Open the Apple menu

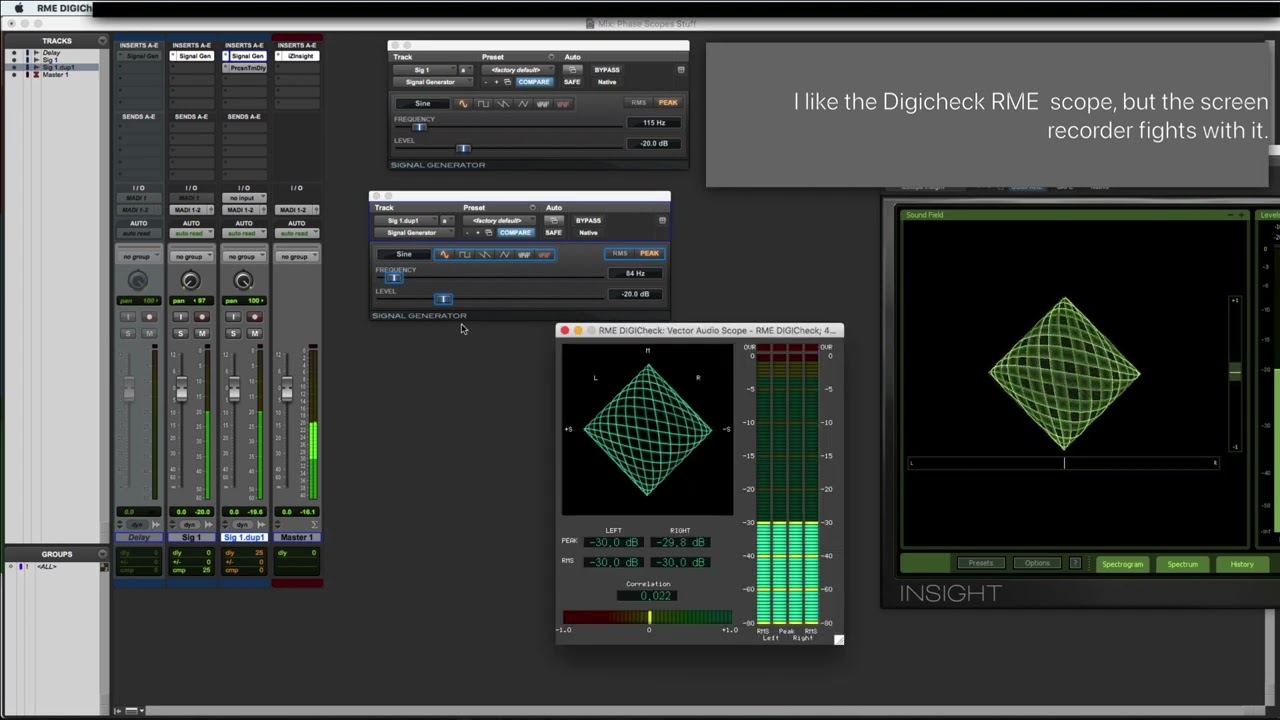tap(18, 8)
